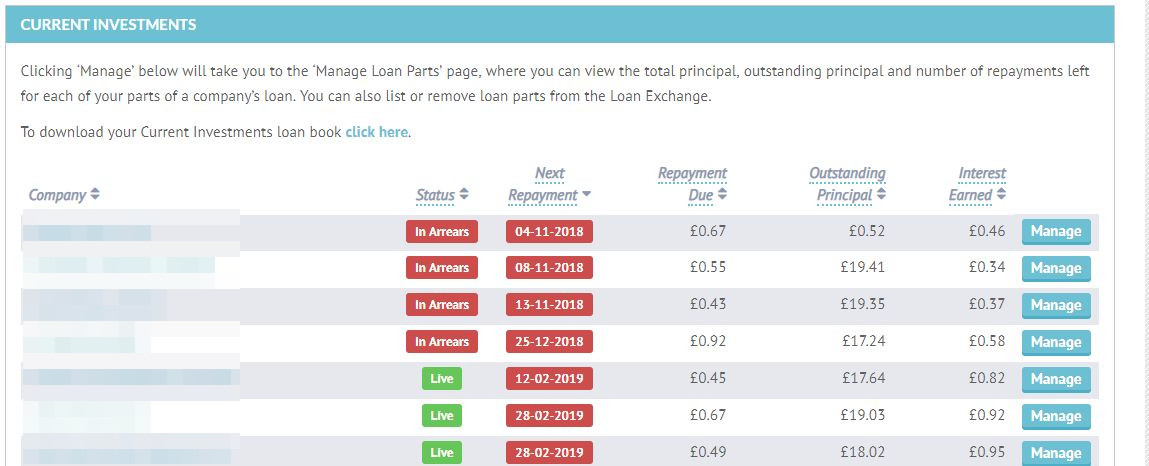Image resolution: width=1149 pixels, height=466 pixels.
Task: Sort by Outstanding Principal arrows
Action: (881, 195)
